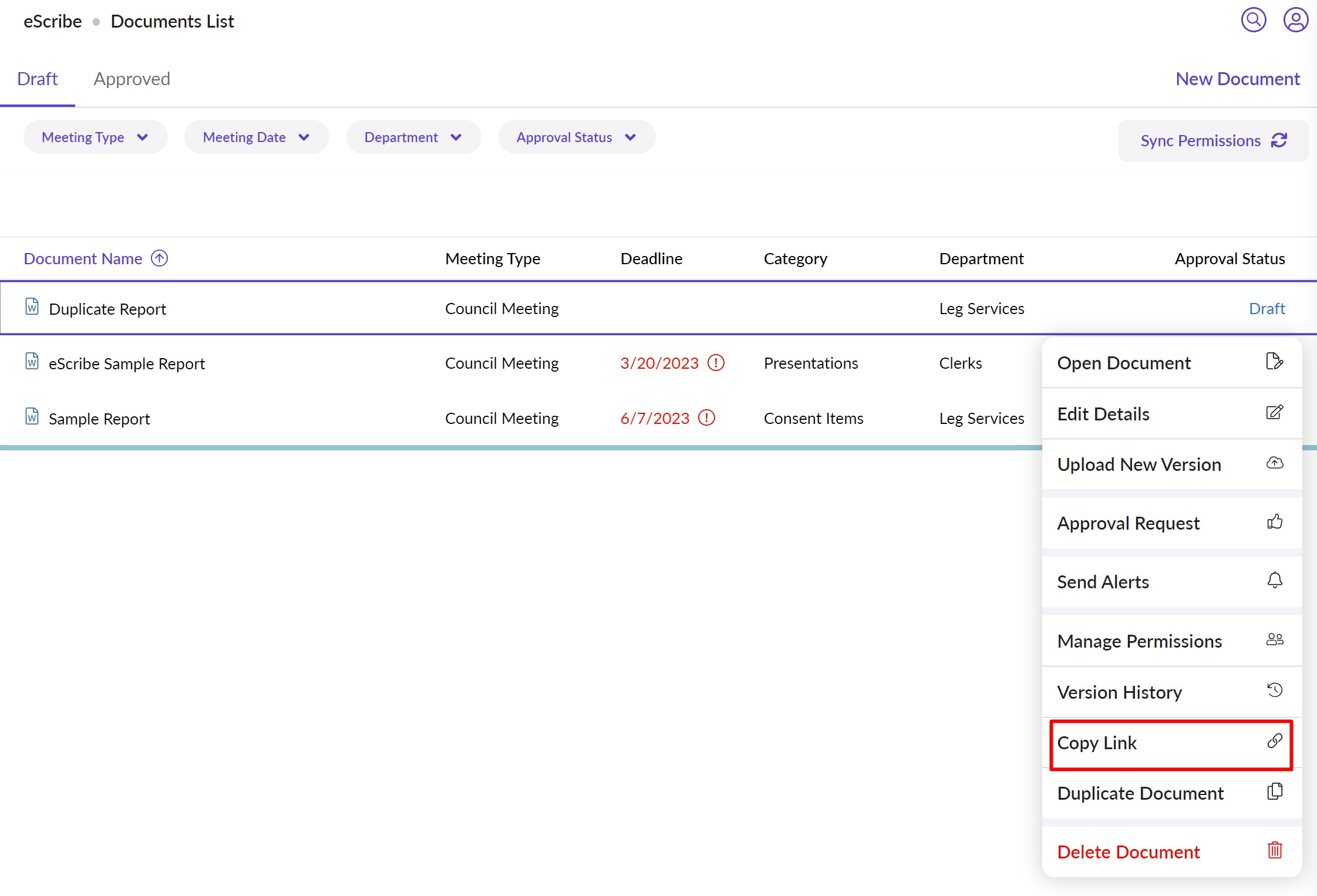
Task: Click the search magnifier icon
Action: [x=1253, y=21]
